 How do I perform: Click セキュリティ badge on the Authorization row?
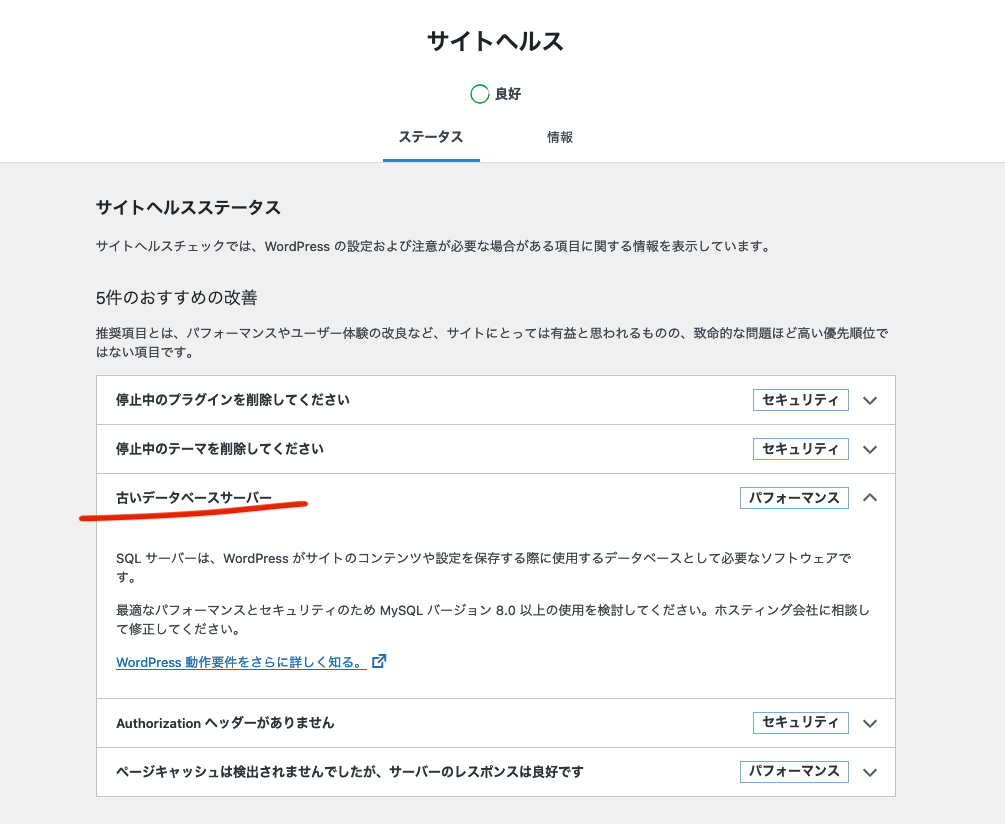click(x=800, y=723)
